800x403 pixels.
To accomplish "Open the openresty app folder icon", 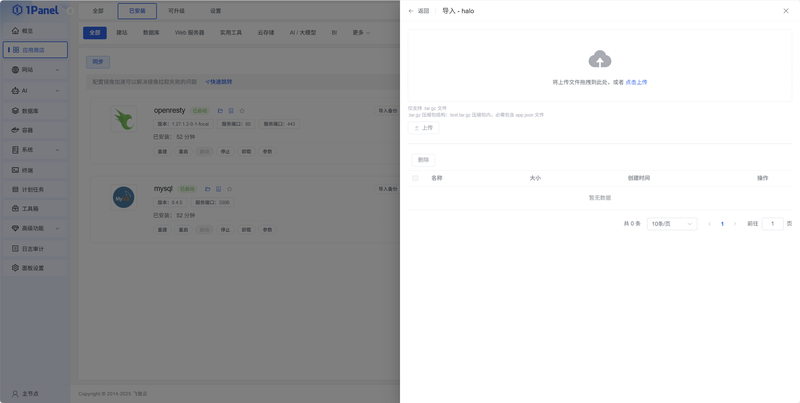I will tap(220, 111).
